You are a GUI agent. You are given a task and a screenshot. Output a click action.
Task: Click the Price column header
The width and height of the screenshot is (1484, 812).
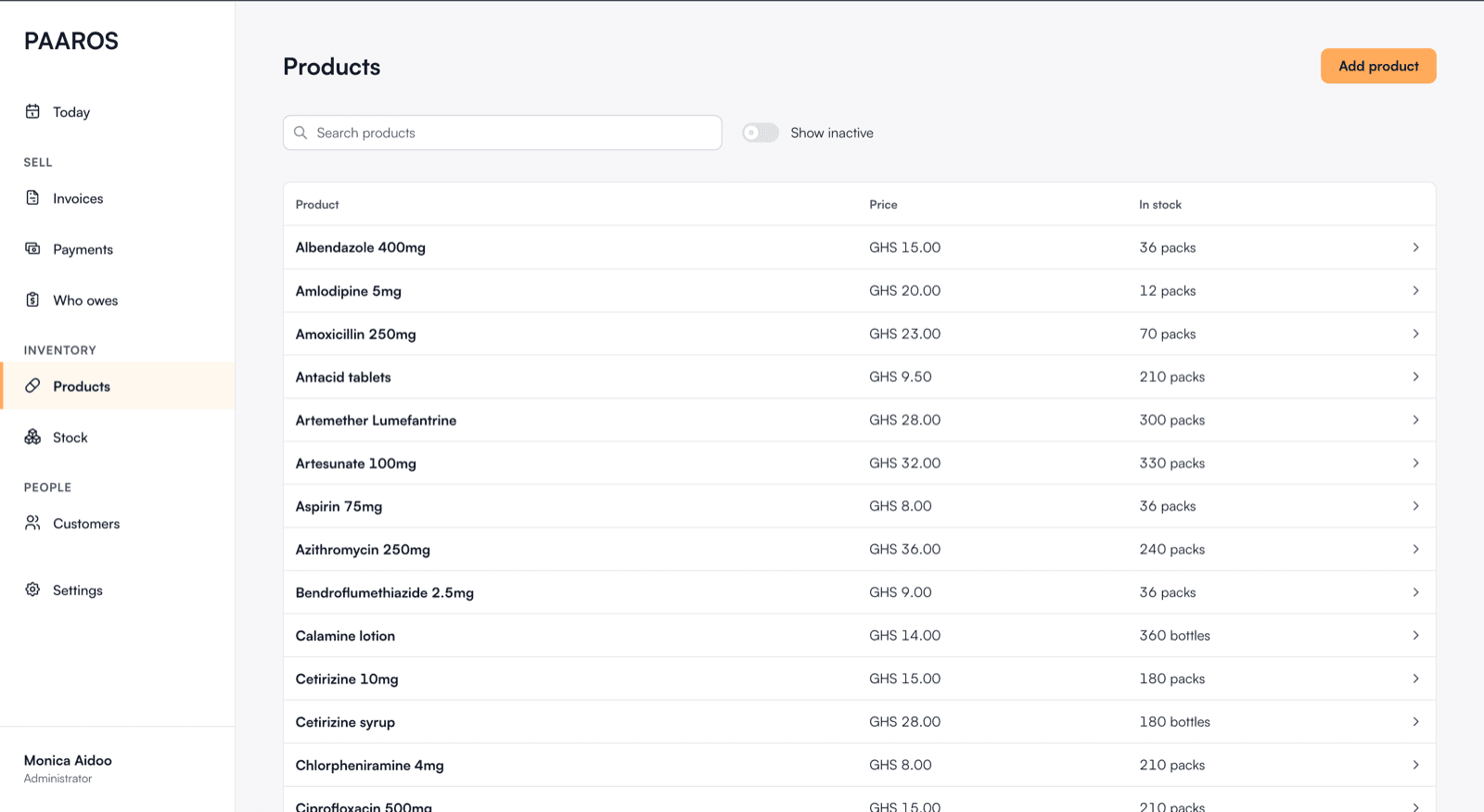(883, 205)
